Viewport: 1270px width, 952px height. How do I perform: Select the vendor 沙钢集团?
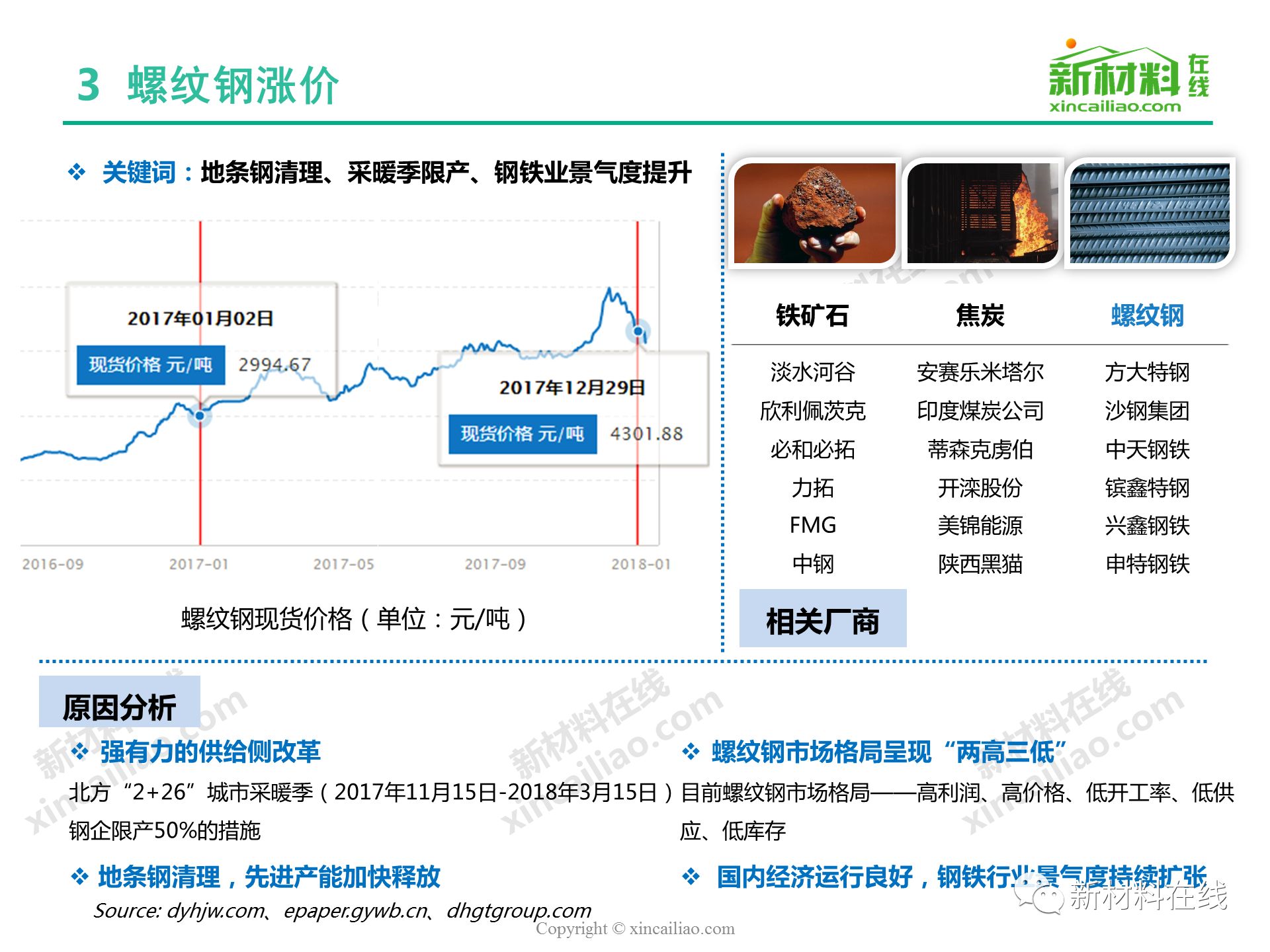pos(1148,411)
